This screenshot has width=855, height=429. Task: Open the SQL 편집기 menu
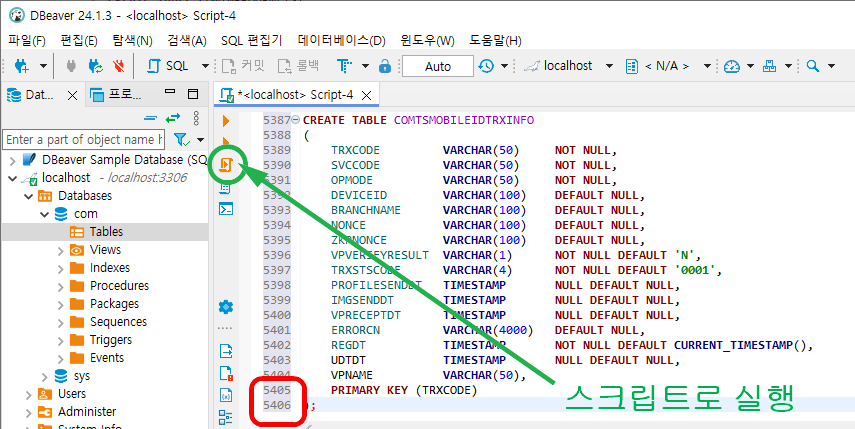(x=252, y=41)
